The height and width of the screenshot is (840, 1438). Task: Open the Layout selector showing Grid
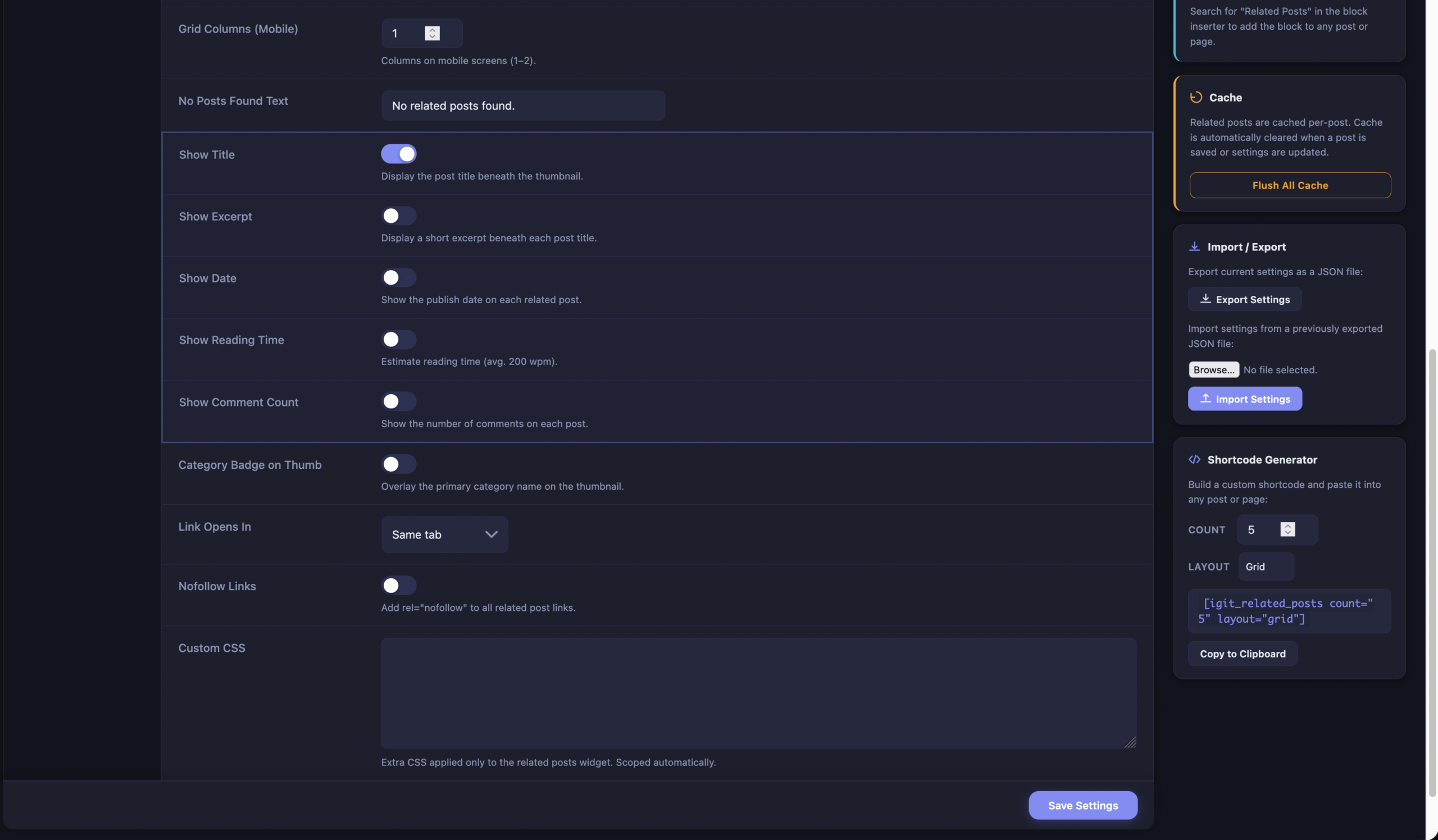pyautogui.click(x=1266, y=567)
